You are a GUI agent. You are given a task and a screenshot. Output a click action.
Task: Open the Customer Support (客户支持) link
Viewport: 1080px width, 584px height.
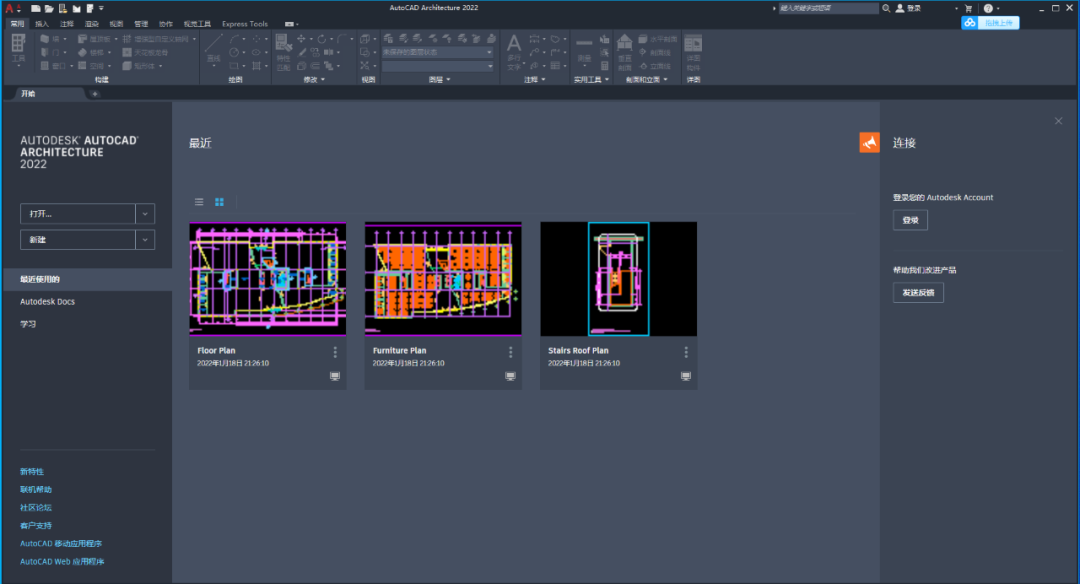tap(36, 525)
